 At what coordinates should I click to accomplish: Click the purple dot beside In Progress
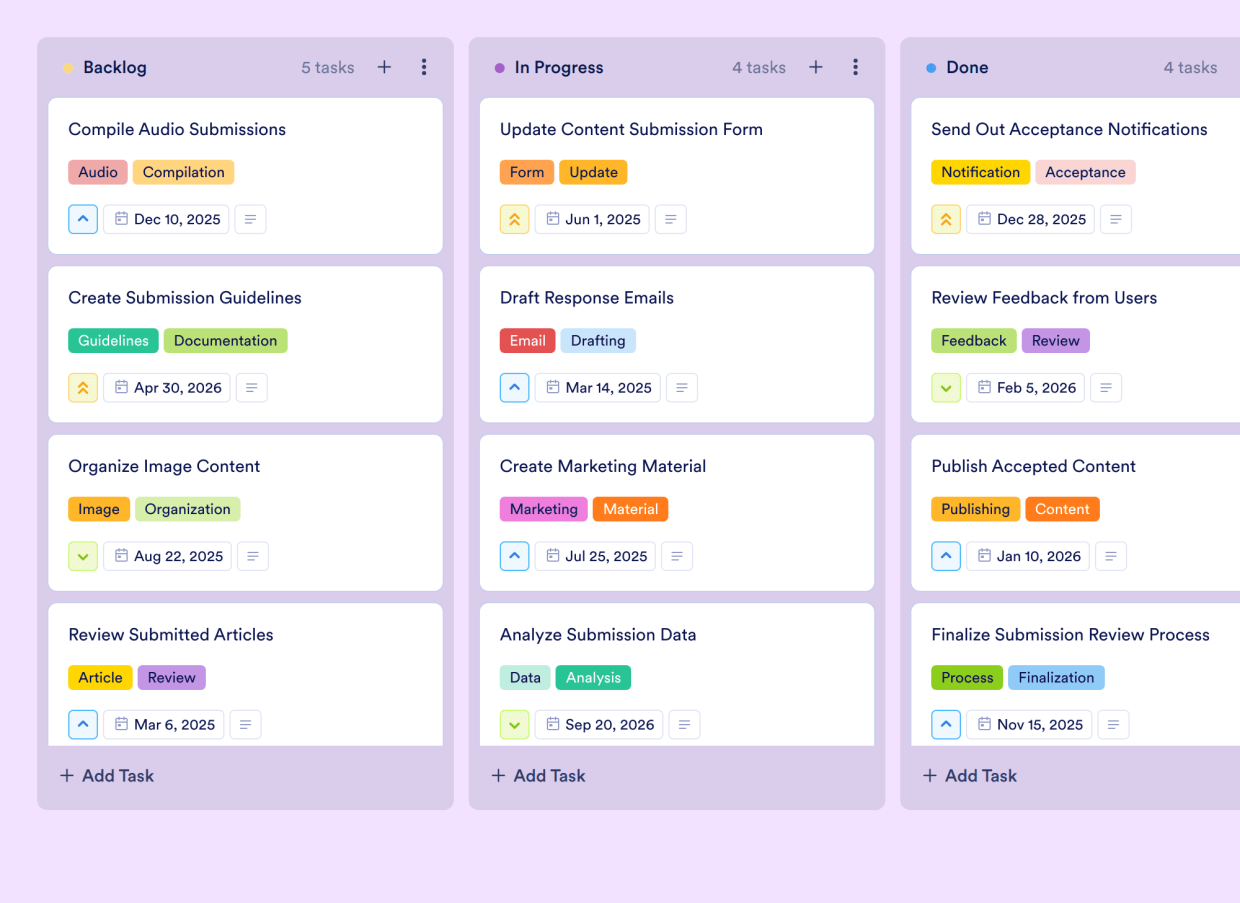click(499, 67)
